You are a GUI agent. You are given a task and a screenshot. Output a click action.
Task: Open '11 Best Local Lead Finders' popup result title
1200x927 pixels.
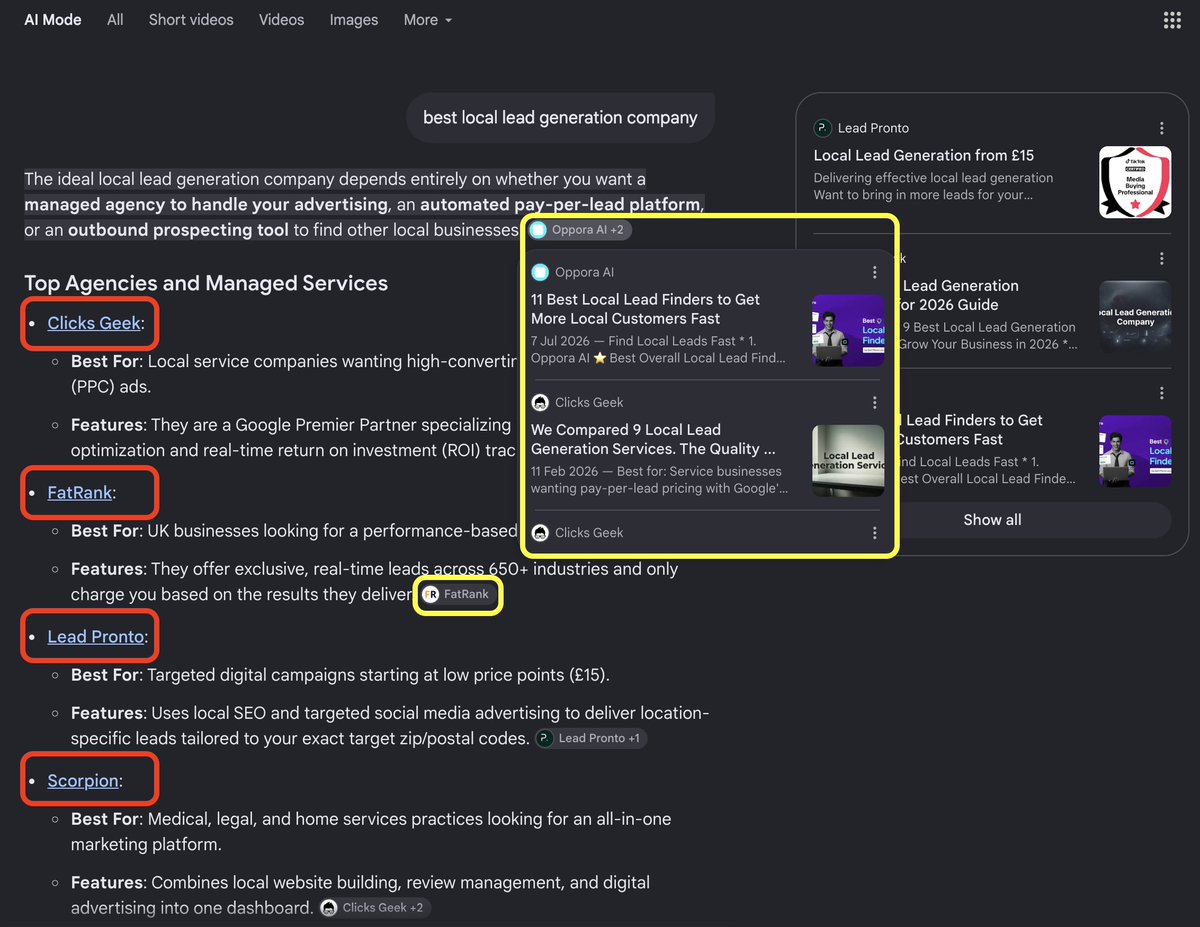[645, 309]
